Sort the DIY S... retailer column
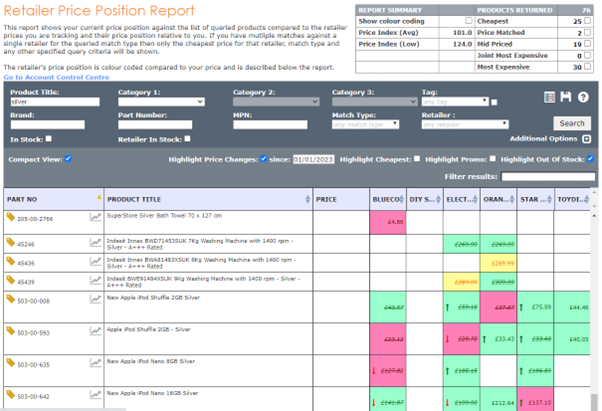The width and height of the screenshot is (602, 411). pyautogui.click(x=438, y=199)
